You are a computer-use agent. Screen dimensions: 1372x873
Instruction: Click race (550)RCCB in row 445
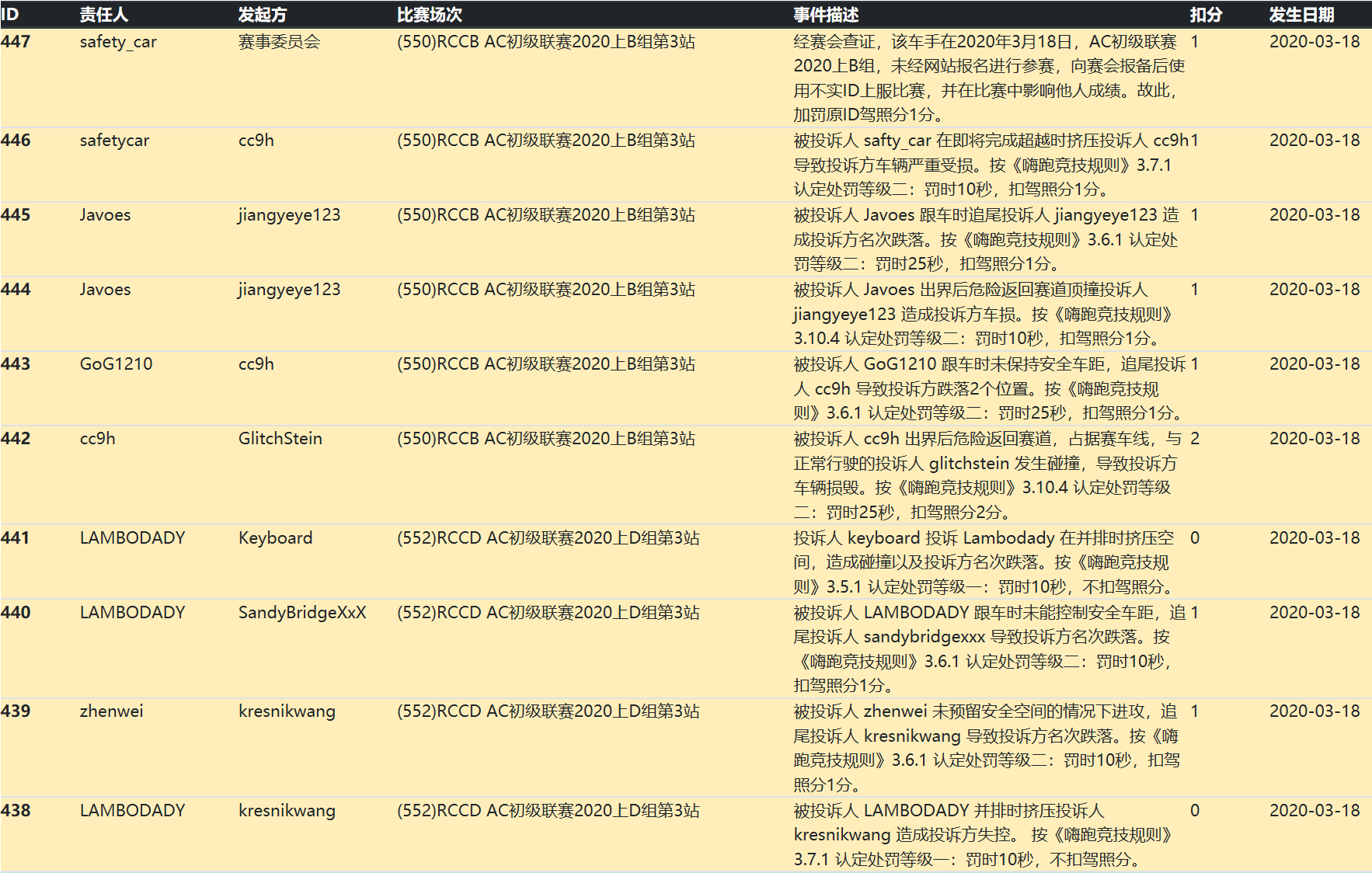[x=546, y=215]
